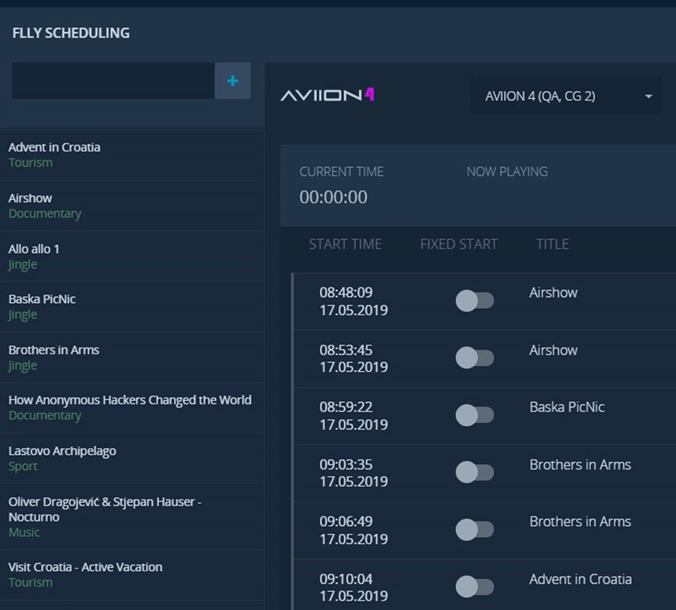676x610 pixels.
Task: Click the search input field beside plus
Action: (113, 81)
